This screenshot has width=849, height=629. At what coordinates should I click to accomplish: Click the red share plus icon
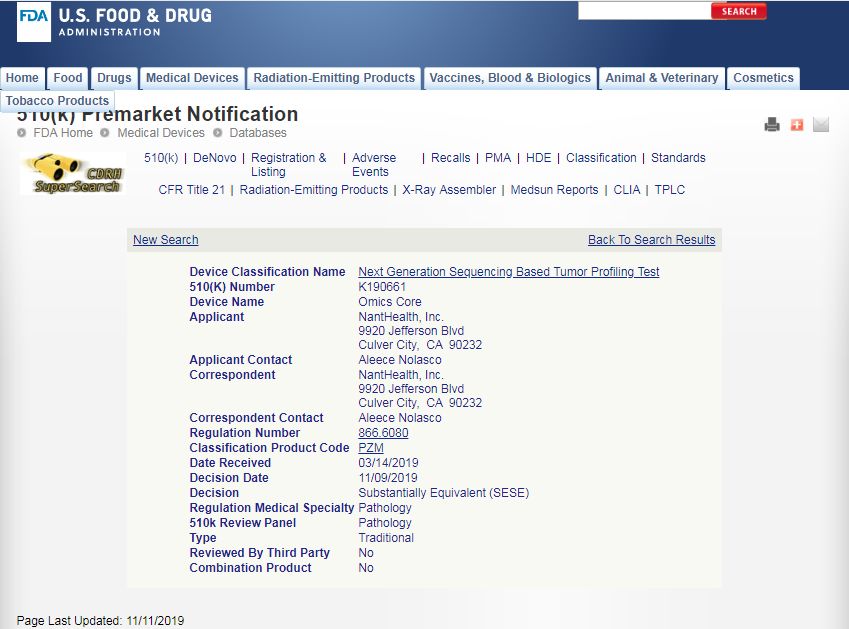(x=797, y=125)
